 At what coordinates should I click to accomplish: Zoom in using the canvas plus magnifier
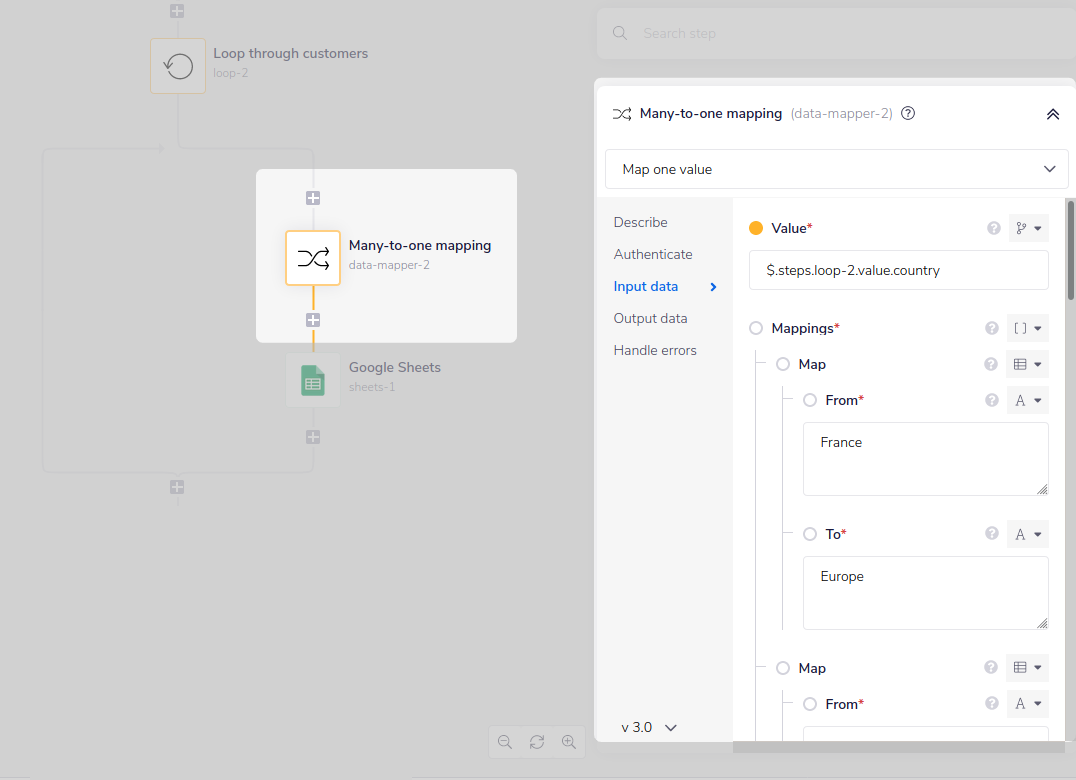click(x=569, y=741)
